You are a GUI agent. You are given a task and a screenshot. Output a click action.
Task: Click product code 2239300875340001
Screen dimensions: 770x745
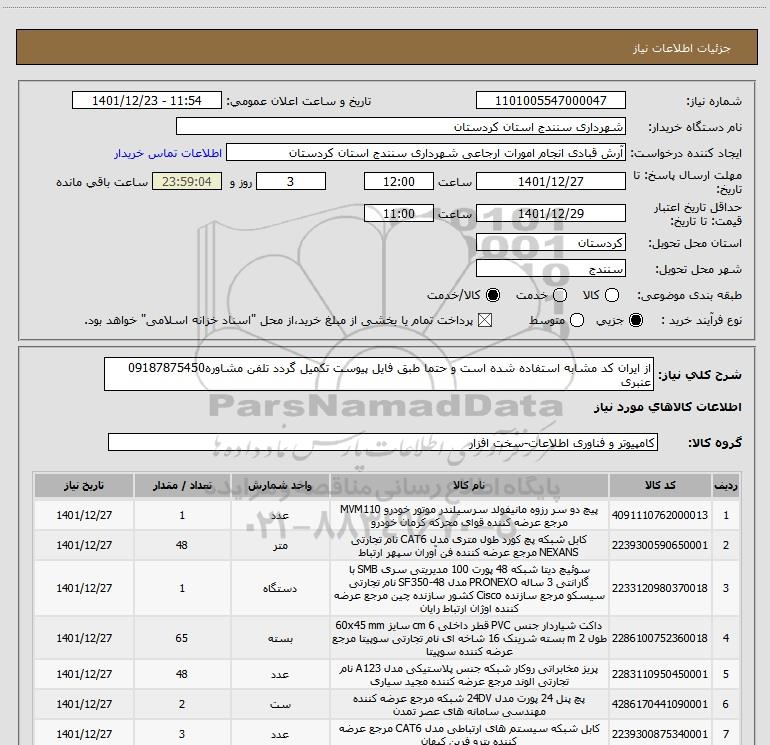coord(660,734)
